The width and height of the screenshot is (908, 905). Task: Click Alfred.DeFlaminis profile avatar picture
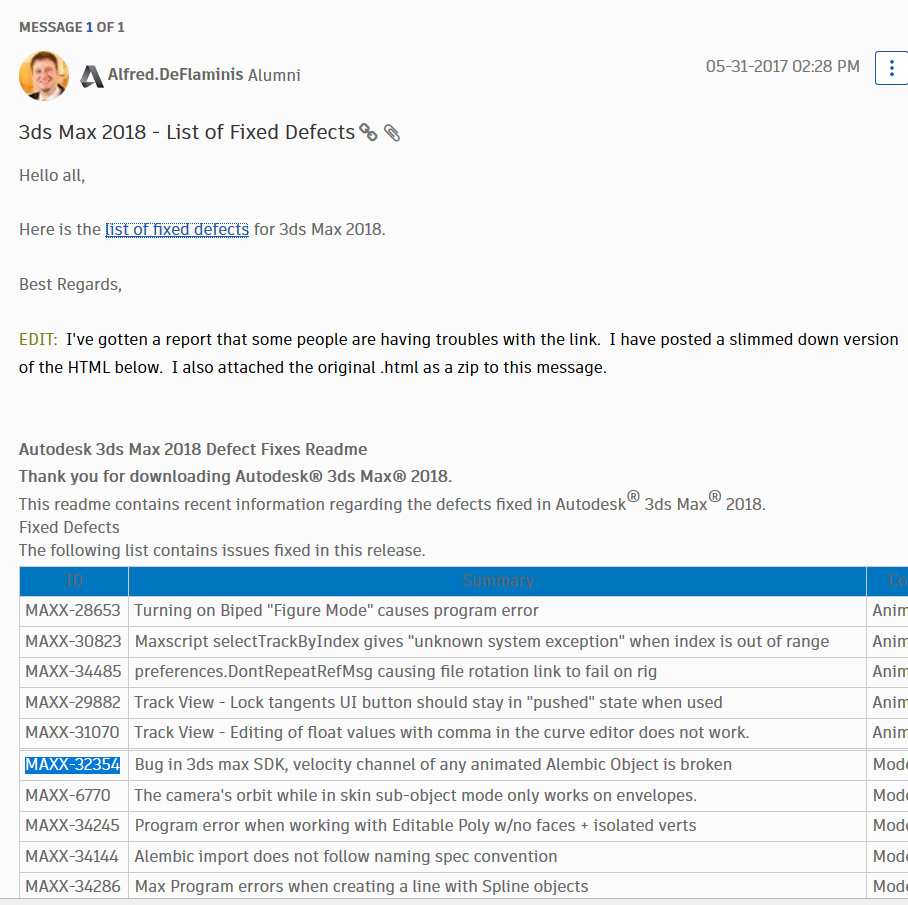point(44,76)
